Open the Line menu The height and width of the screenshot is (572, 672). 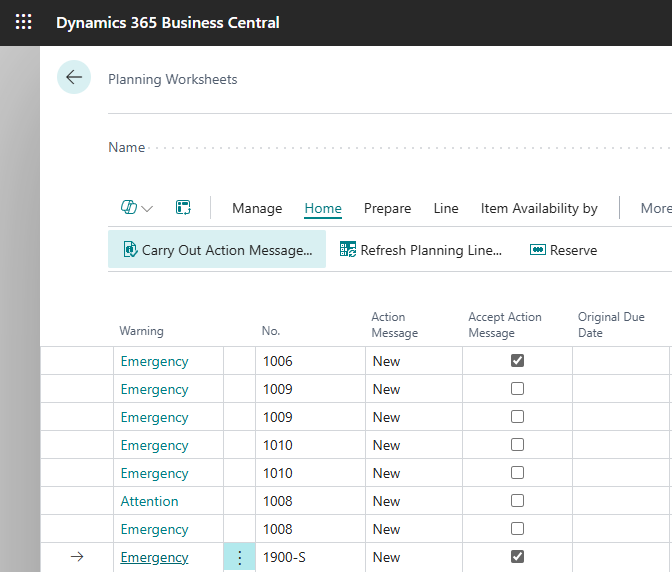(x=446, y=208)
